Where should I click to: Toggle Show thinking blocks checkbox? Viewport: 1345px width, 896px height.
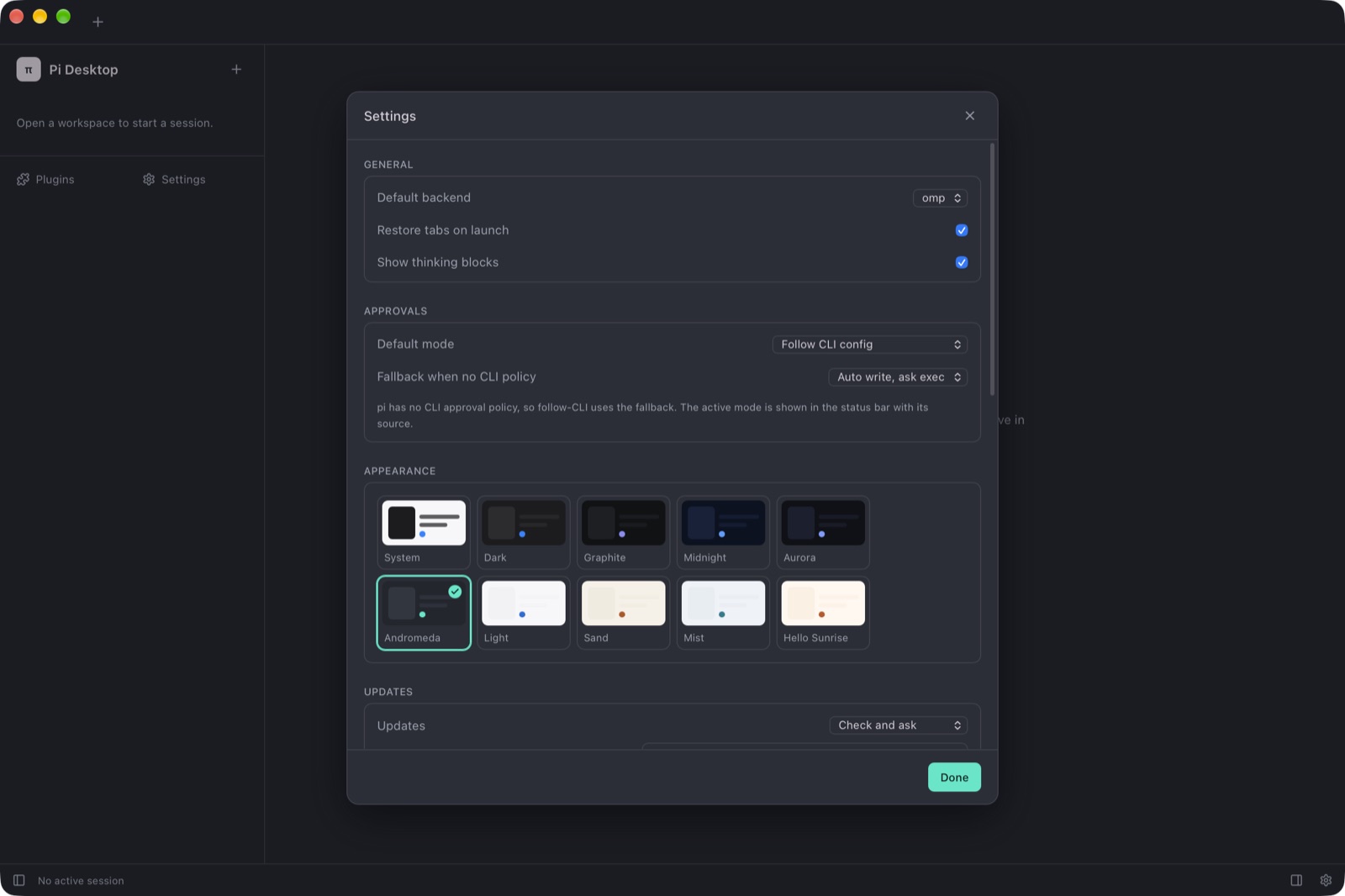(962, 262)
